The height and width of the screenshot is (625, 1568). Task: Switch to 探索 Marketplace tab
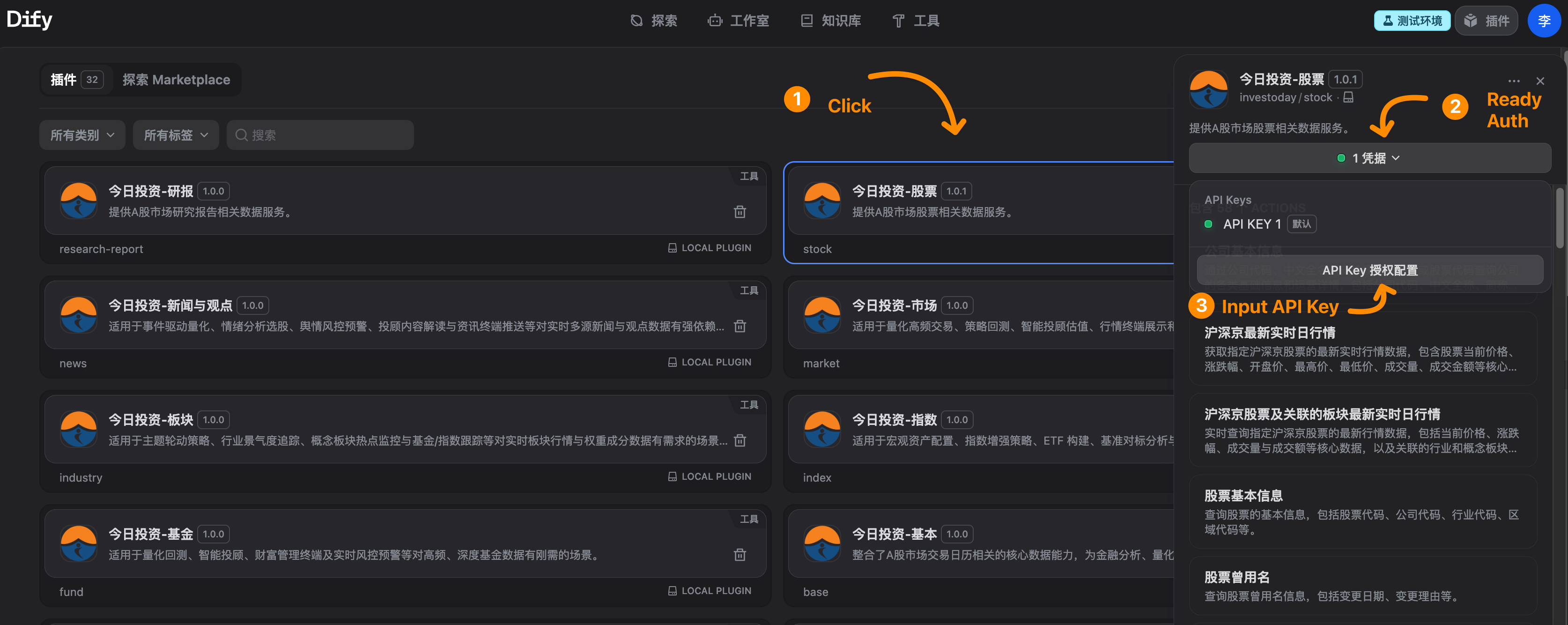click(176, 80)
